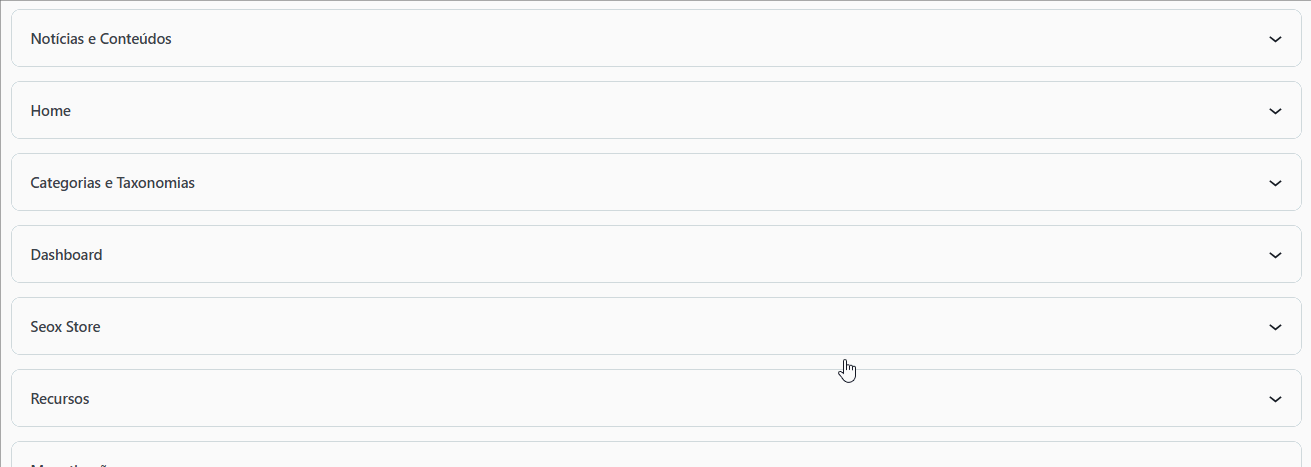Expand the Recursos accordion section

(x=655, y=399)
